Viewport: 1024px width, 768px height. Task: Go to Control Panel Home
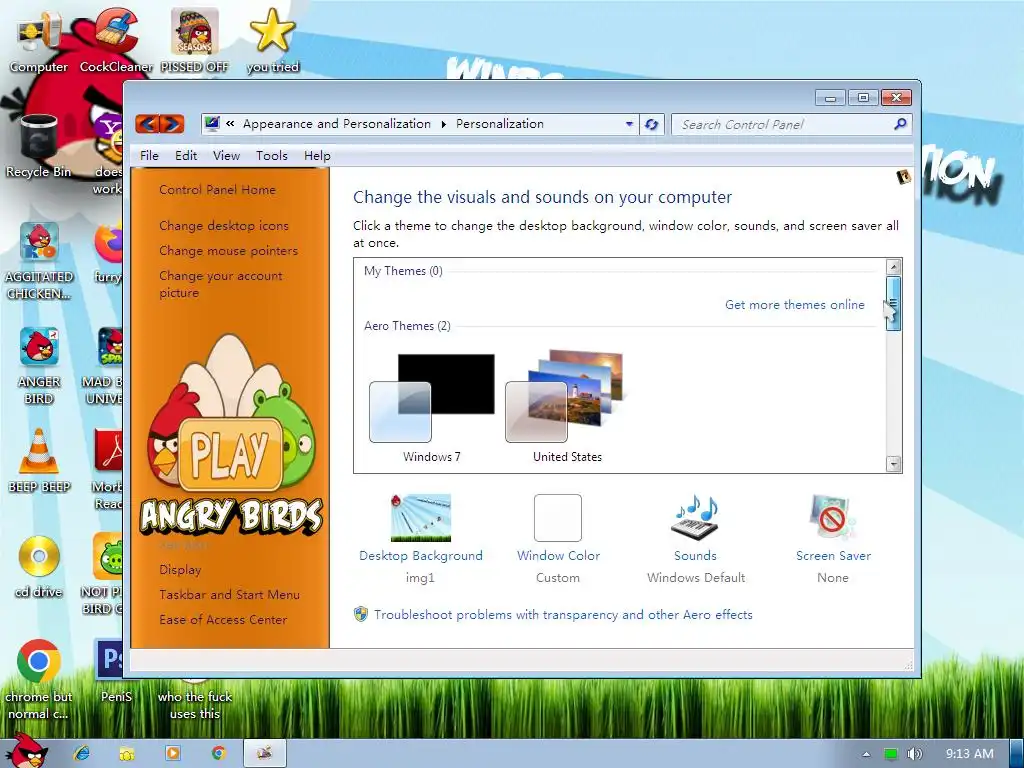tap(217, 189)
